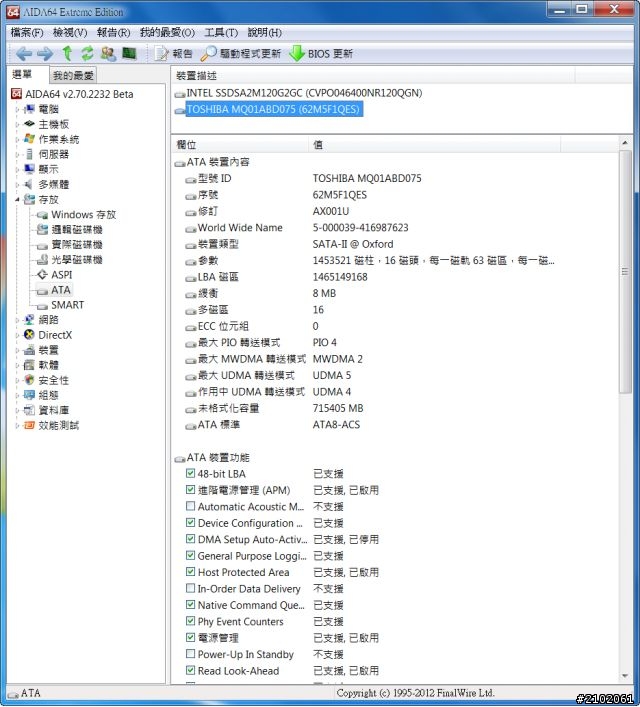Select DirectX in the tree

pyautogui.click(x=48, y=335)
